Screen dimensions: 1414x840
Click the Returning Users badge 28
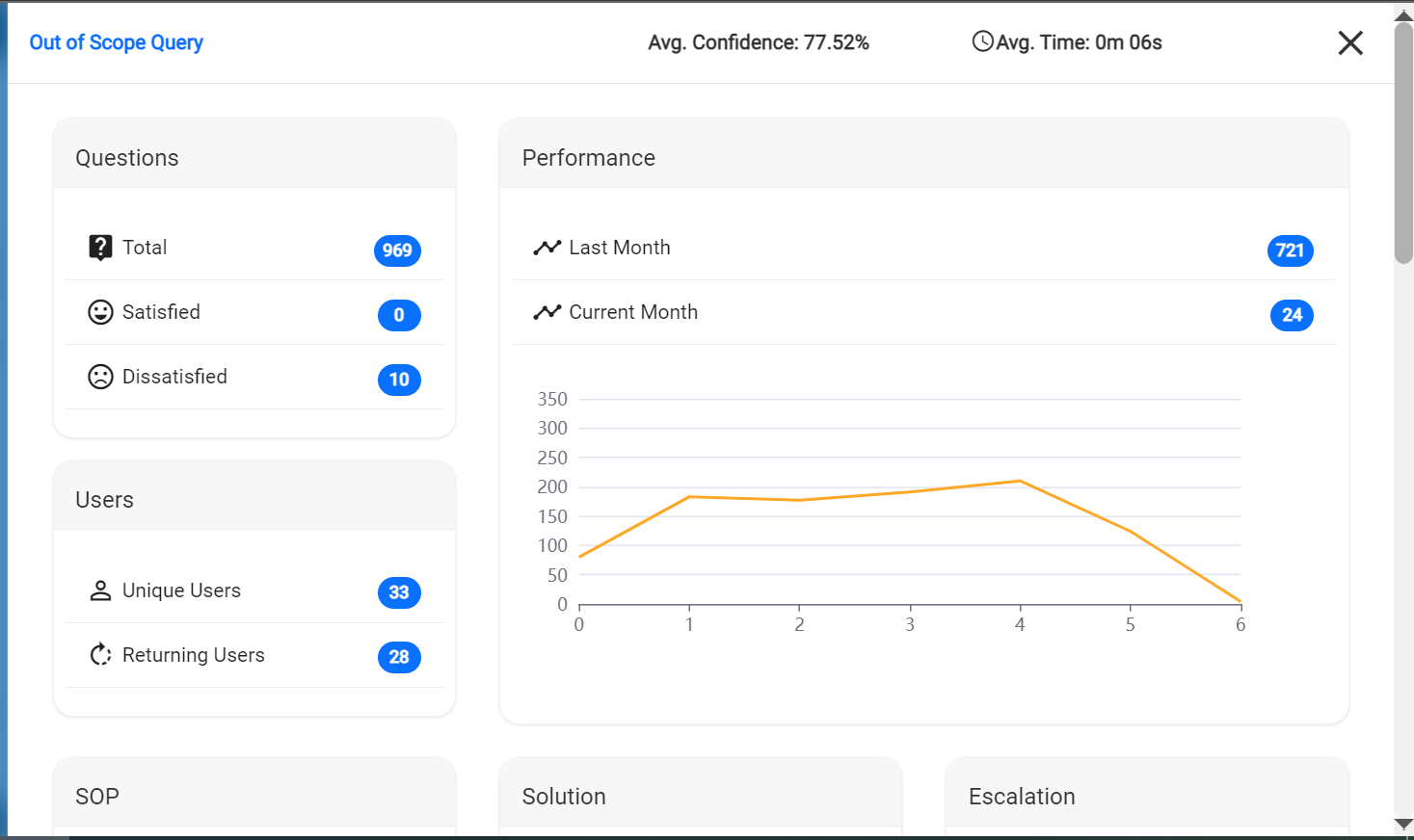pos(399,657)
